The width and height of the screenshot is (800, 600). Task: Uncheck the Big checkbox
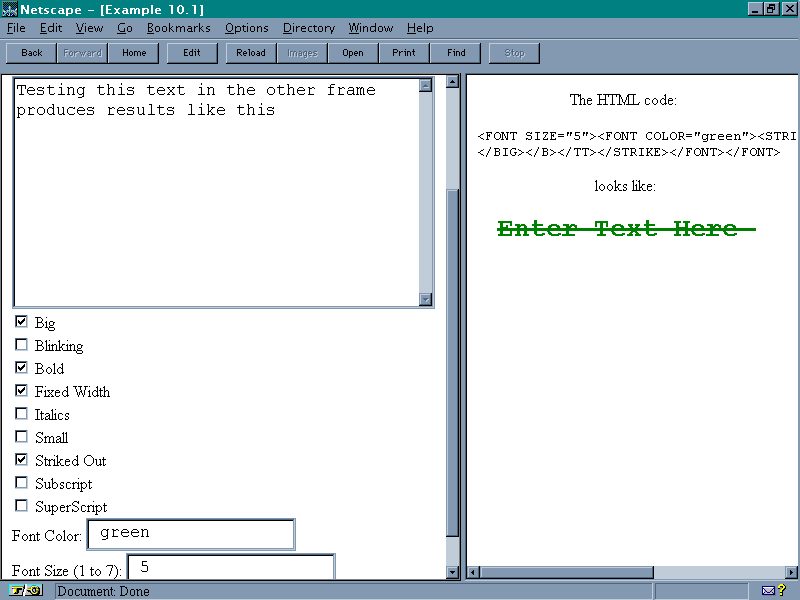click(22, 322)
